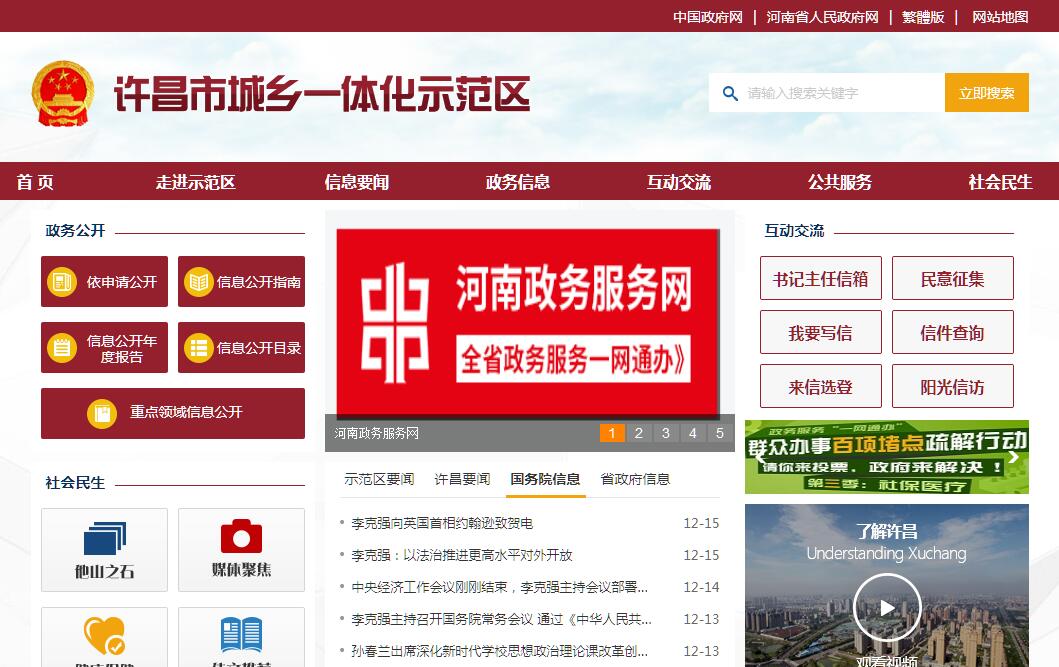Open 媒体聚焦 camera icon
Screen dimensions: 1059x667
coord(241,536)
